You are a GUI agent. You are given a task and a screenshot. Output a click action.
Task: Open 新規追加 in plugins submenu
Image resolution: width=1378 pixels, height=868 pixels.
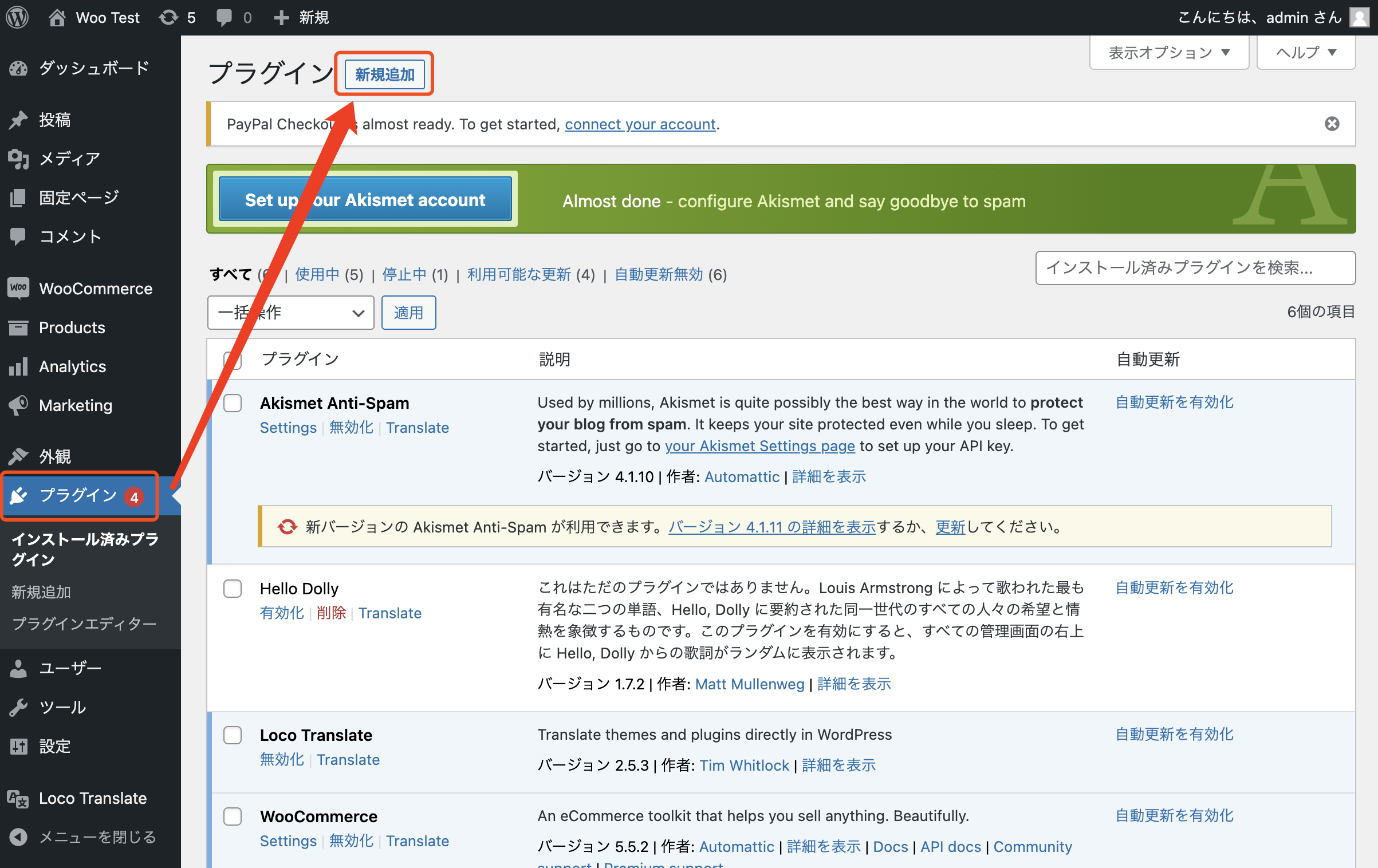pos(41,592)
